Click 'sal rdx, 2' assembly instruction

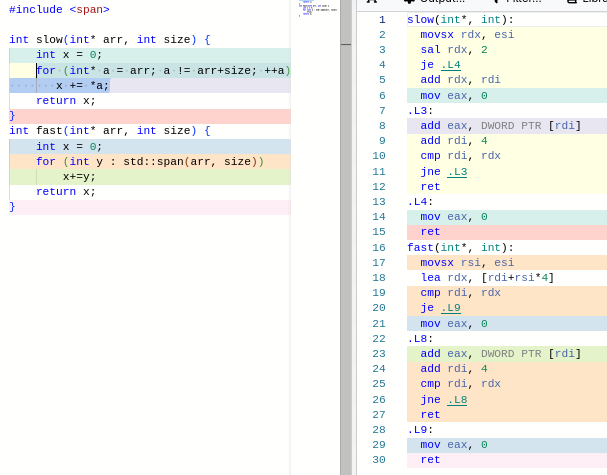(x=454, y=50)
